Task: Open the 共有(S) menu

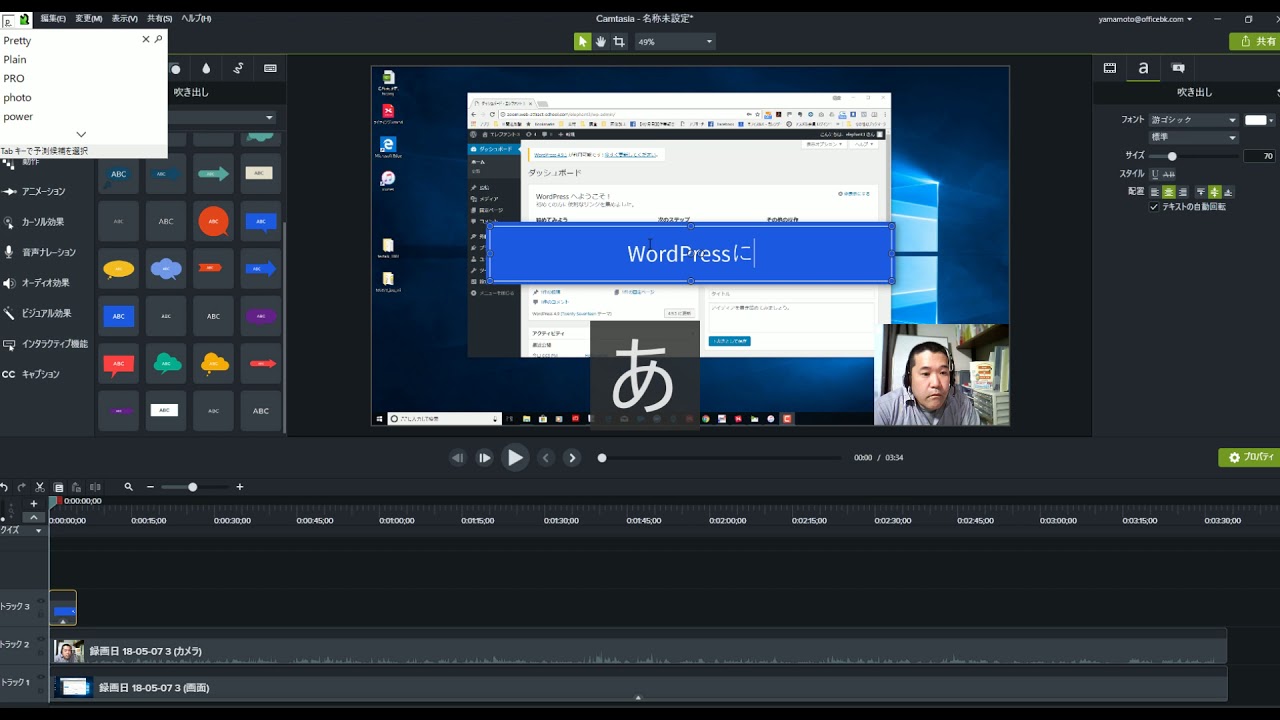Action: tap(160, 19)
